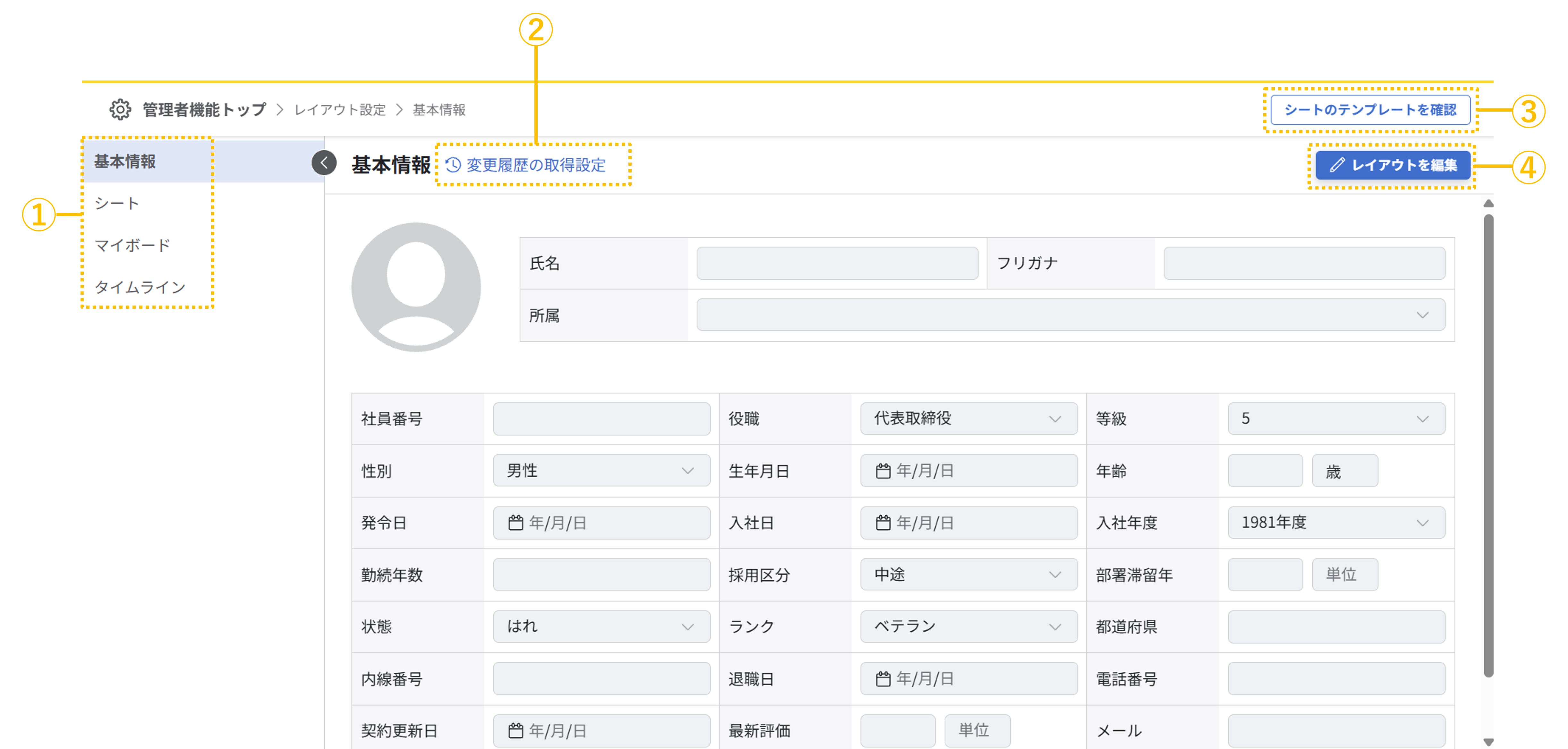Click the フリガナ input field
Screen dimensions: 1568x749
click(x=1304, y=263)
